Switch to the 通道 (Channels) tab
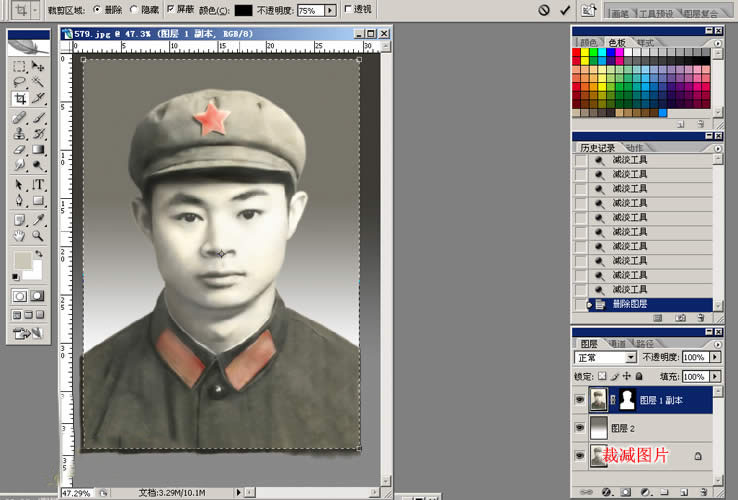738x500 pixels. tap(619, 342)
